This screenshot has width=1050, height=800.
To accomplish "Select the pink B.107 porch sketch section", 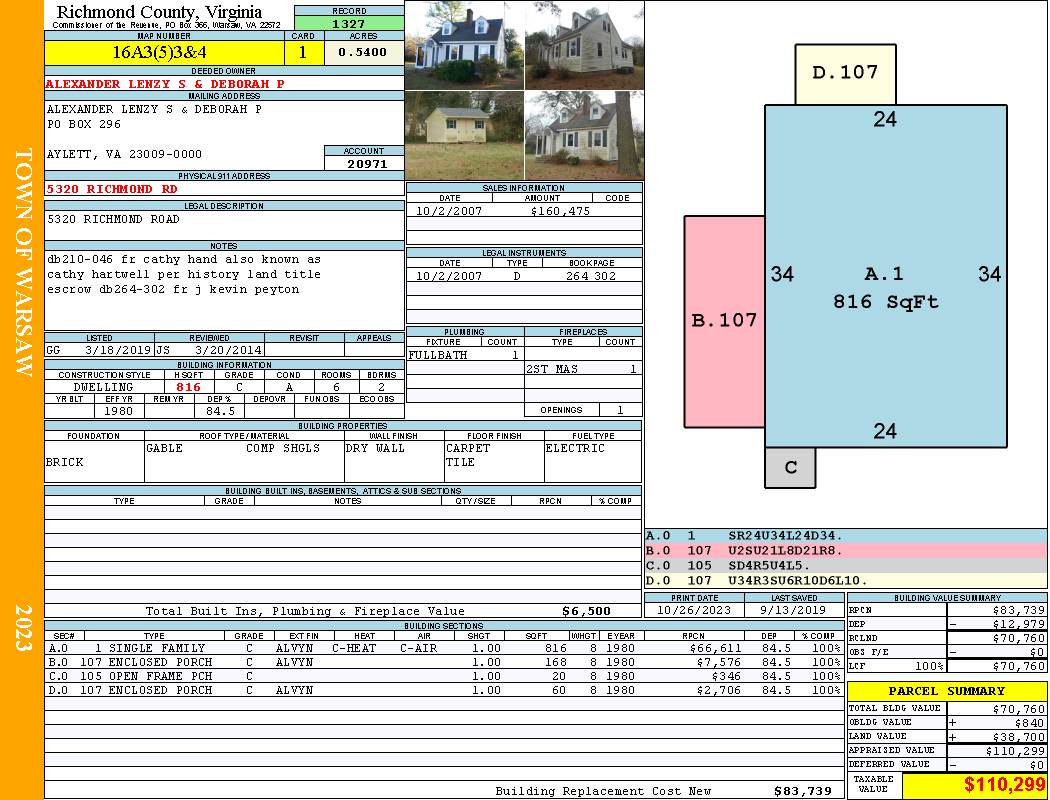I will pyautogui.click(x=724, y=321).
